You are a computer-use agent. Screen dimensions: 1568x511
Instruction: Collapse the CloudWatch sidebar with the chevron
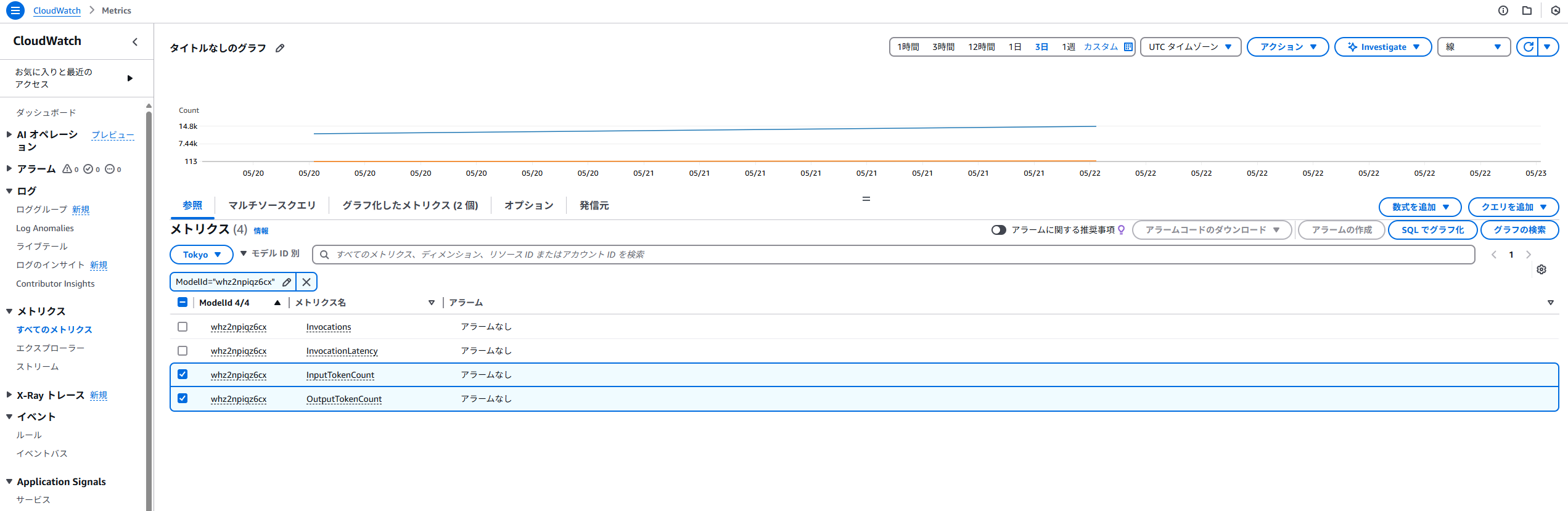(135, 42)
